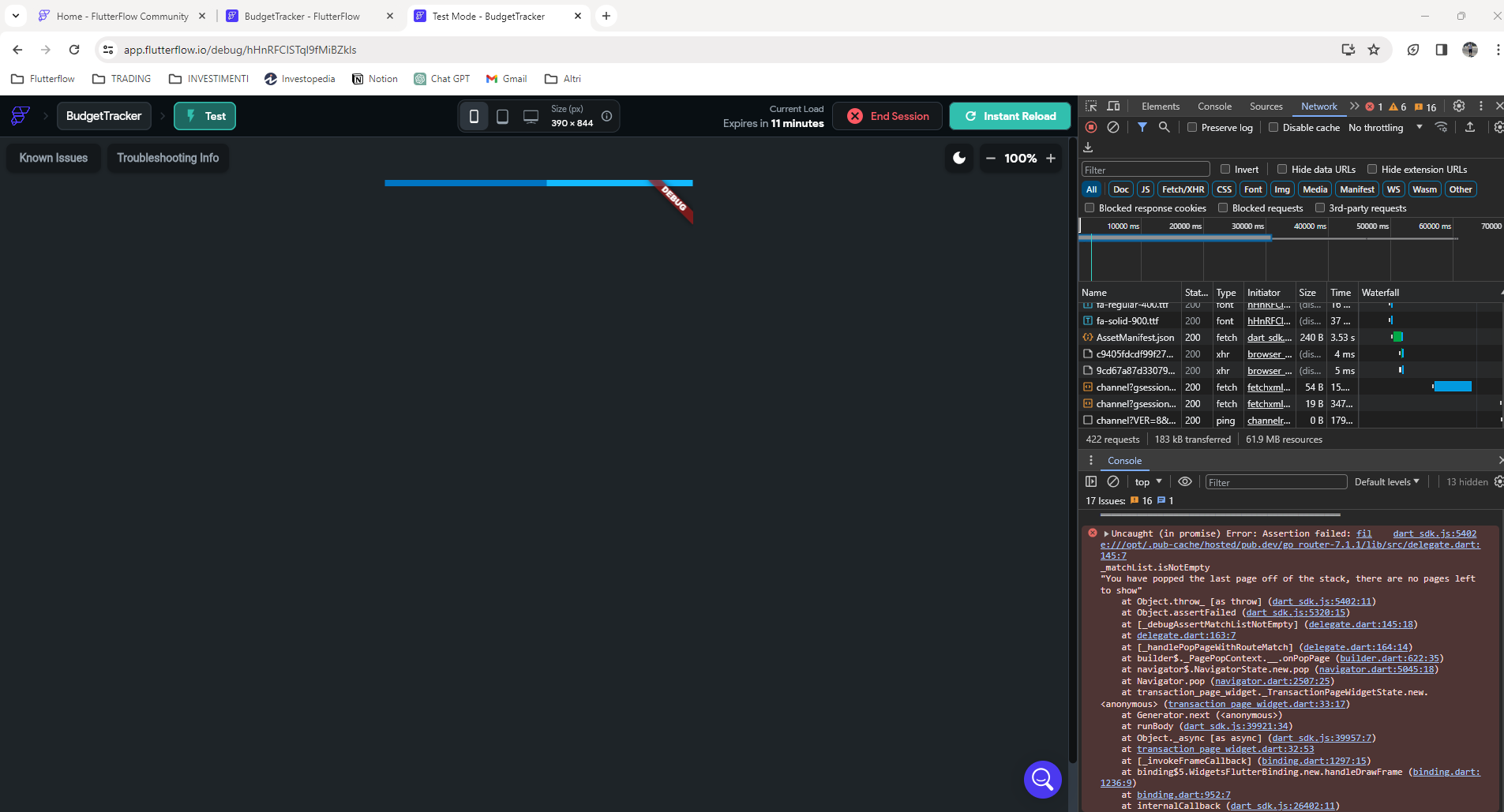Screen dimensions: 1504x812
Task: Select the phone device size icon
Action: click(x=474, y=116)
